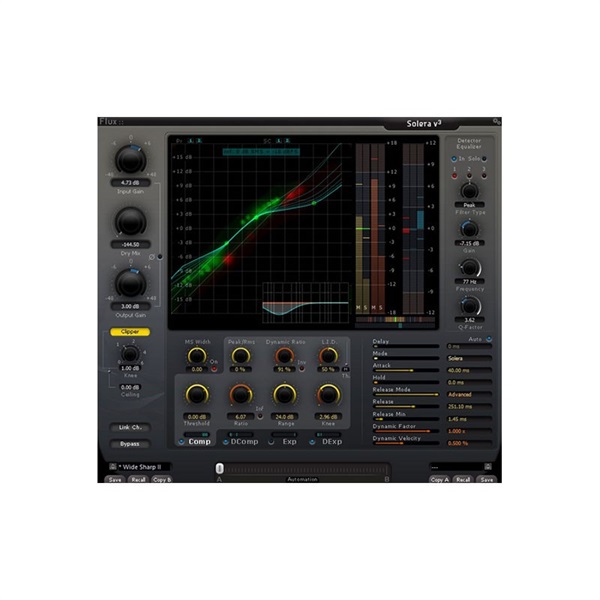Click the Q-Factor knob

tap(470, 306)
